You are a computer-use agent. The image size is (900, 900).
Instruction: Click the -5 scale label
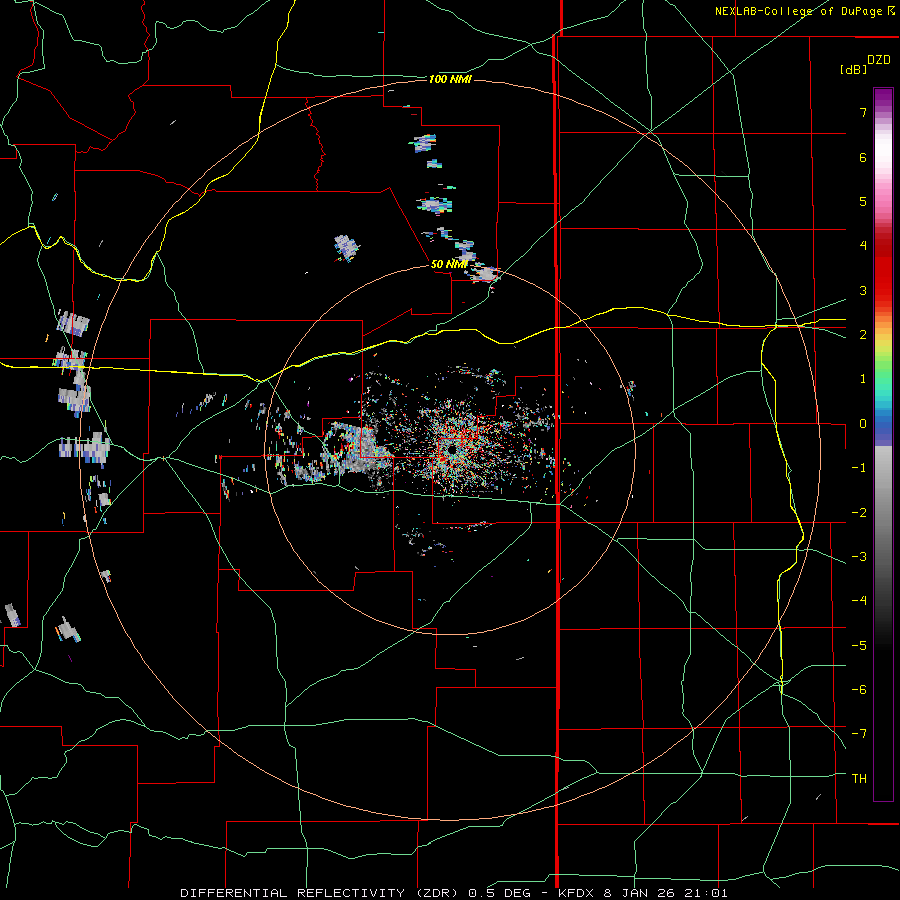[x=859, y=646]
